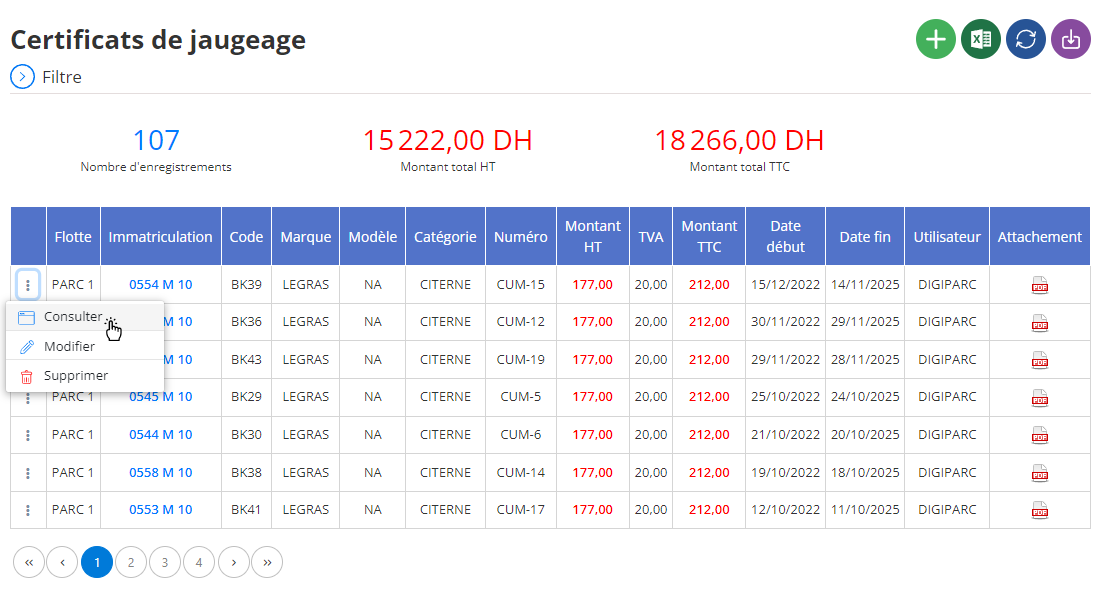Click the Certificats de jaugeage page title

click(158, 40)
